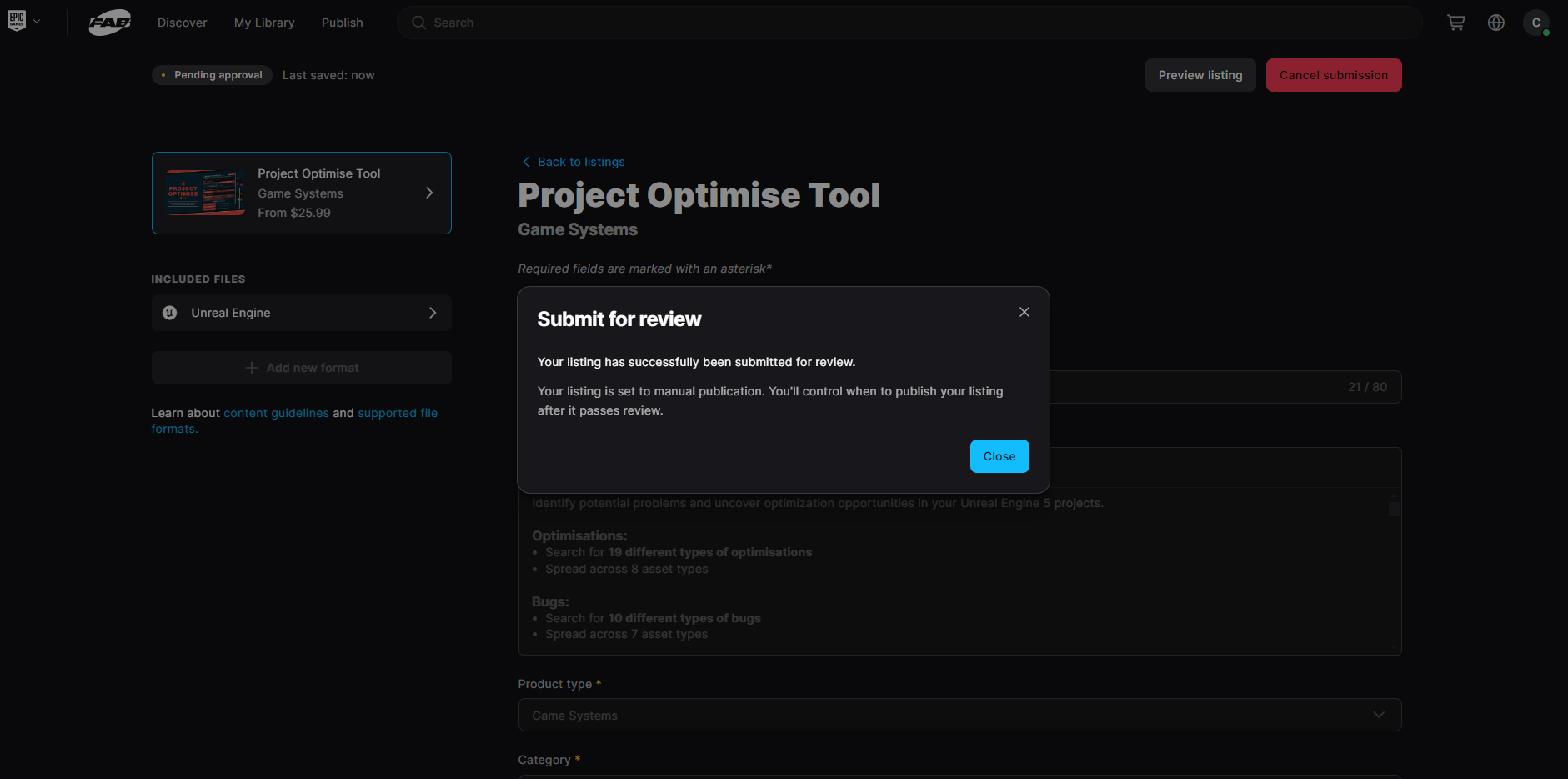Open the Product type Game Systems dropdown
Image resolution: width=1568 pixels, height=779 pixels.
click(959, 715)
